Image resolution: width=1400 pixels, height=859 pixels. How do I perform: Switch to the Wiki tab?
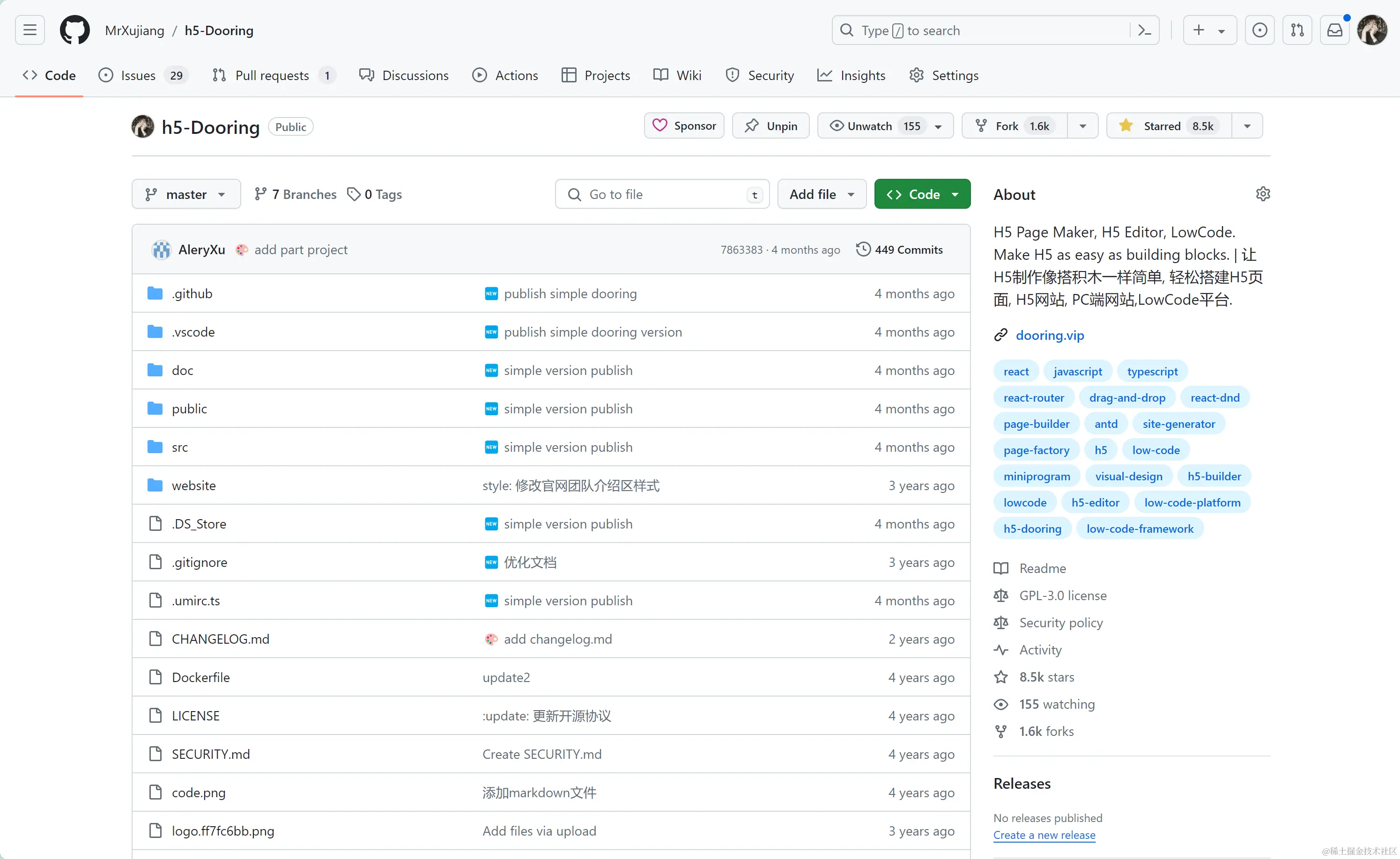[678, 75]
